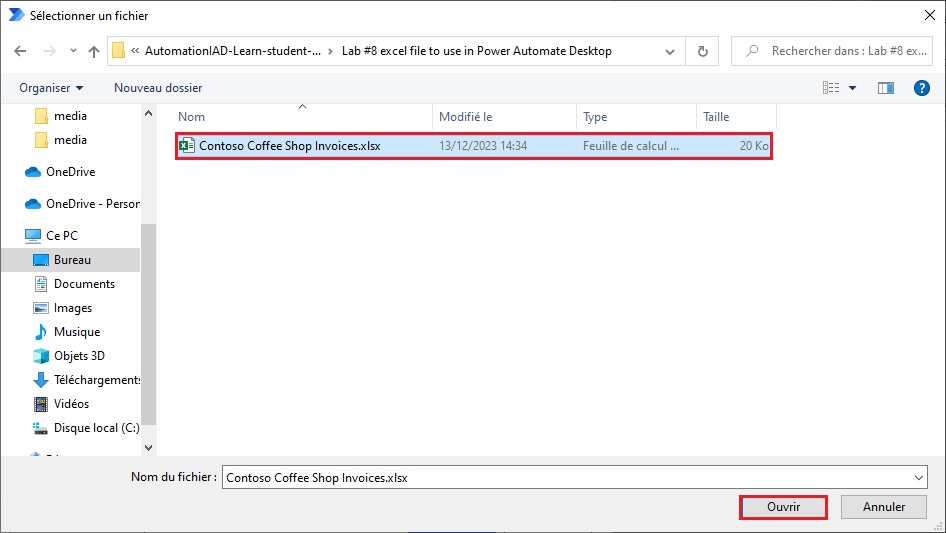The height and width of the screenshot is (533, 946).
Task: Select AutomationIAD-Learn-student breadcrumb
Action: (233, 51)
